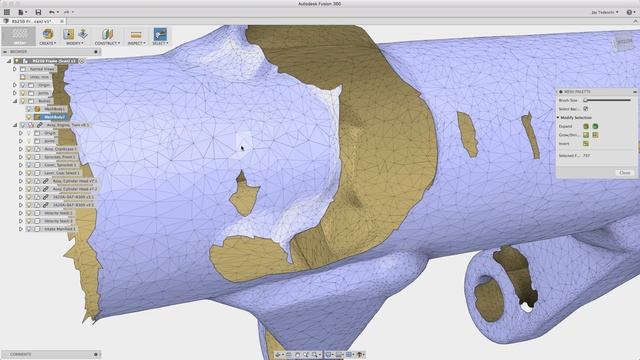Adjust the Brush Size slider
The width and height of the screenshot is (640, 360).
coord(608,100)
